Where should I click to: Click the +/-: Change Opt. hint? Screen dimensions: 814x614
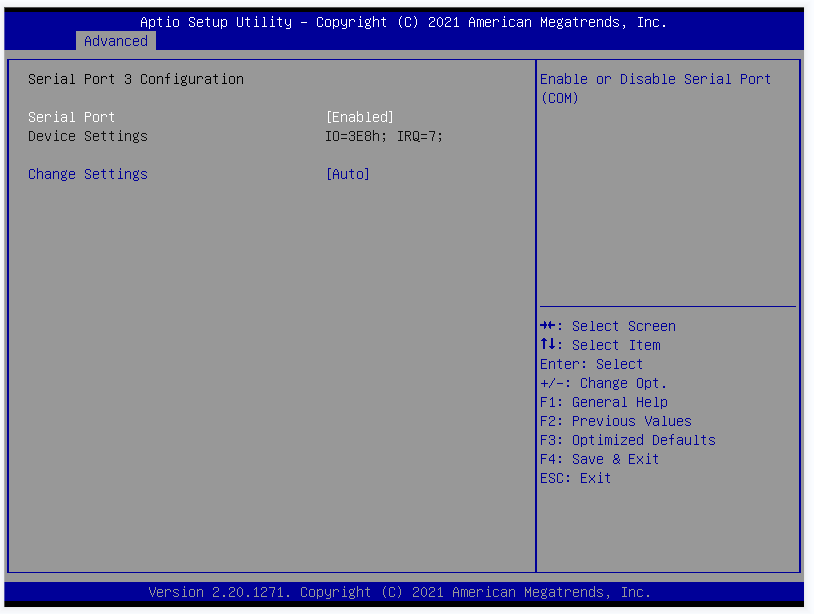tap(603, 383)
